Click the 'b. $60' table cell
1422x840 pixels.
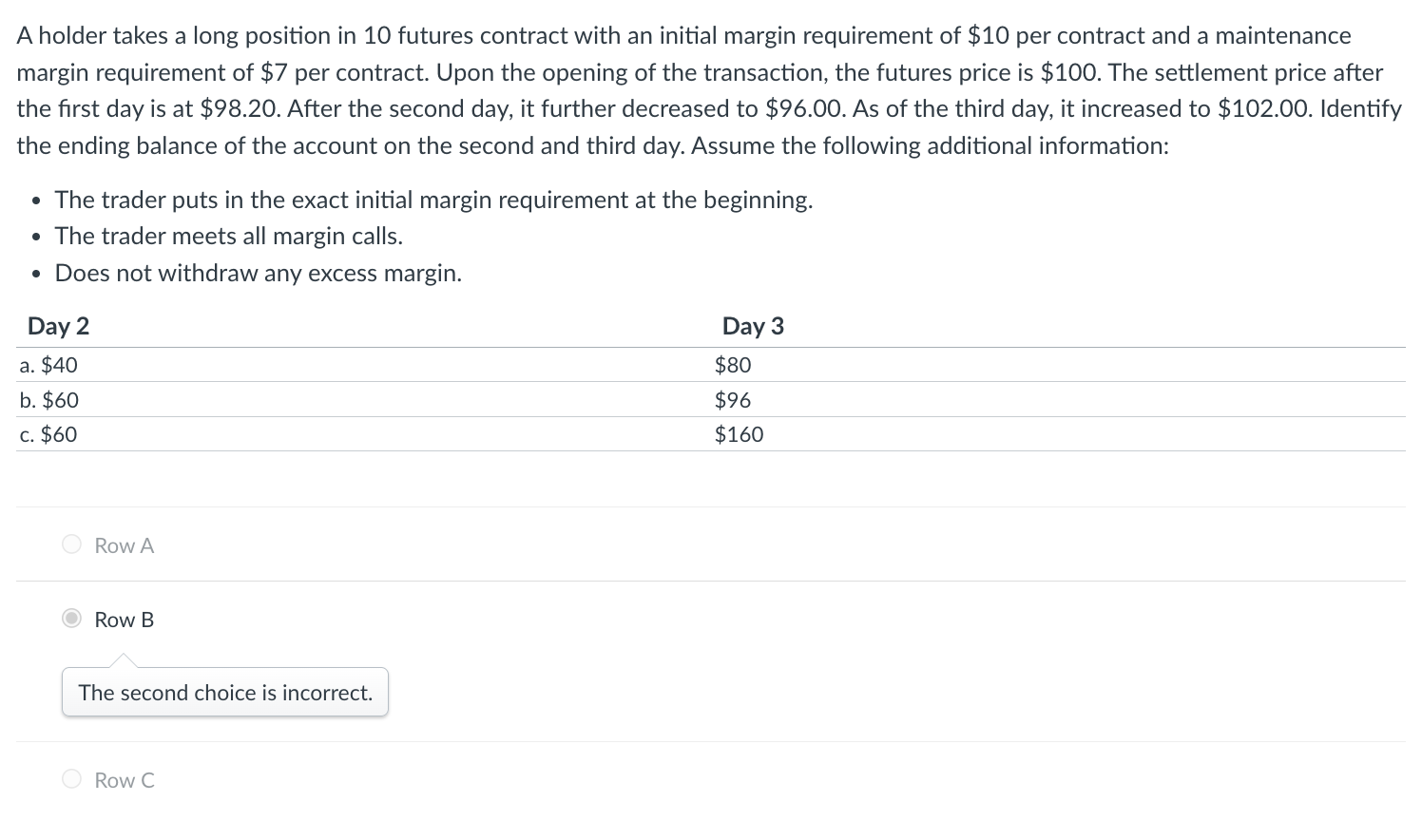coord(49,400)
